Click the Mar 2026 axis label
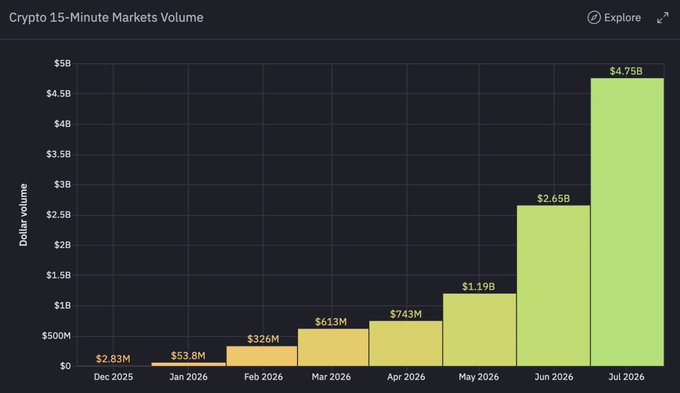Screen dimensions: 680x393 point(331,377)
